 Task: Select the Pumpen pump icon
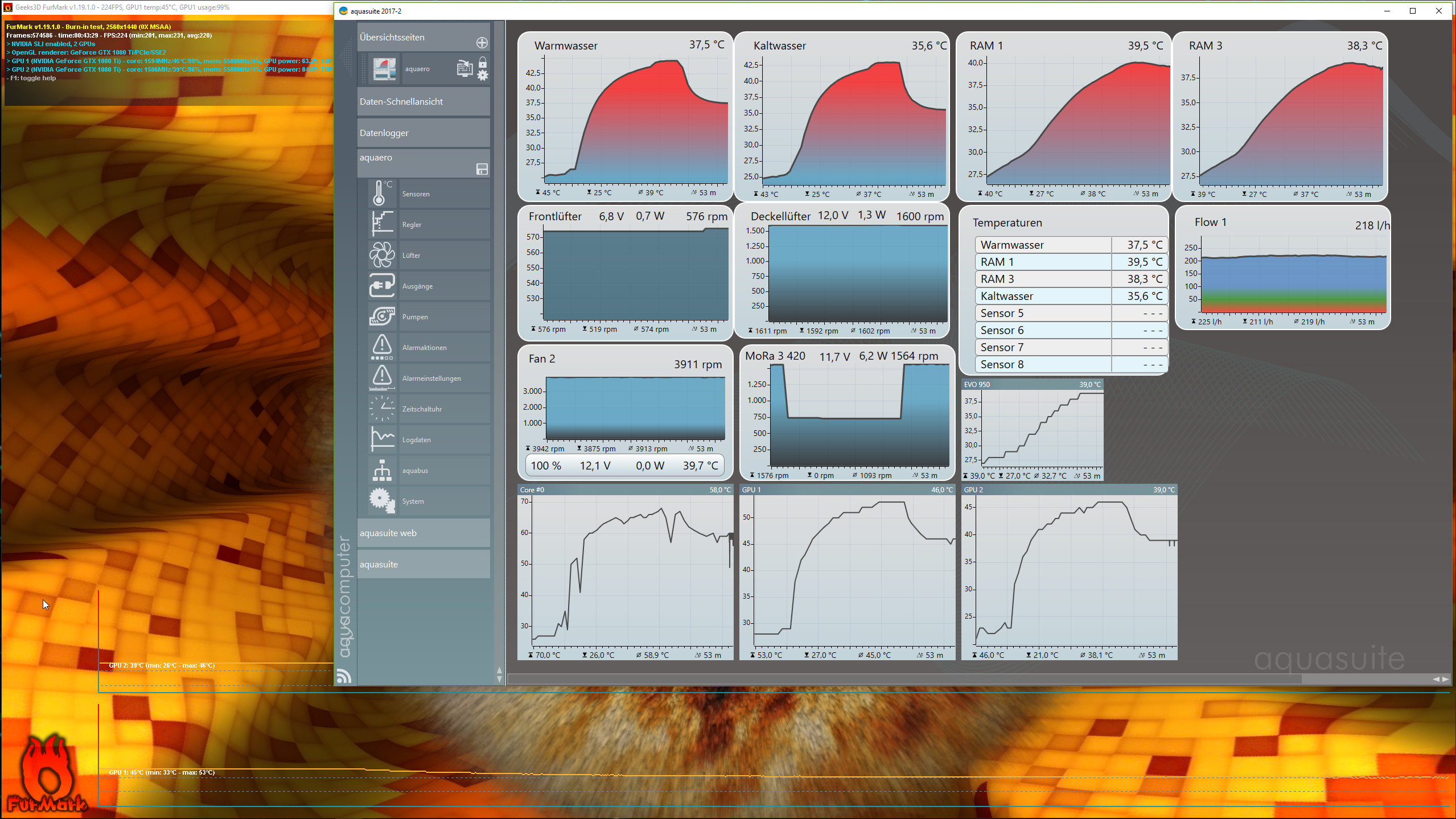381,316
